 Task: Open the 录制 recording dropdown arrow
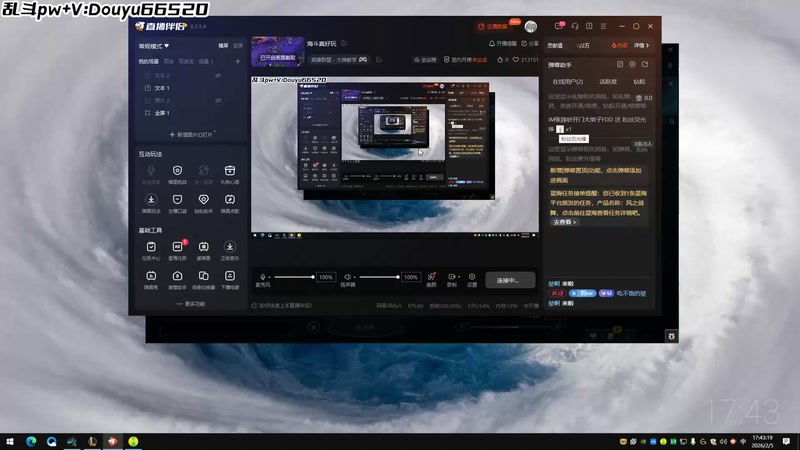459,277
